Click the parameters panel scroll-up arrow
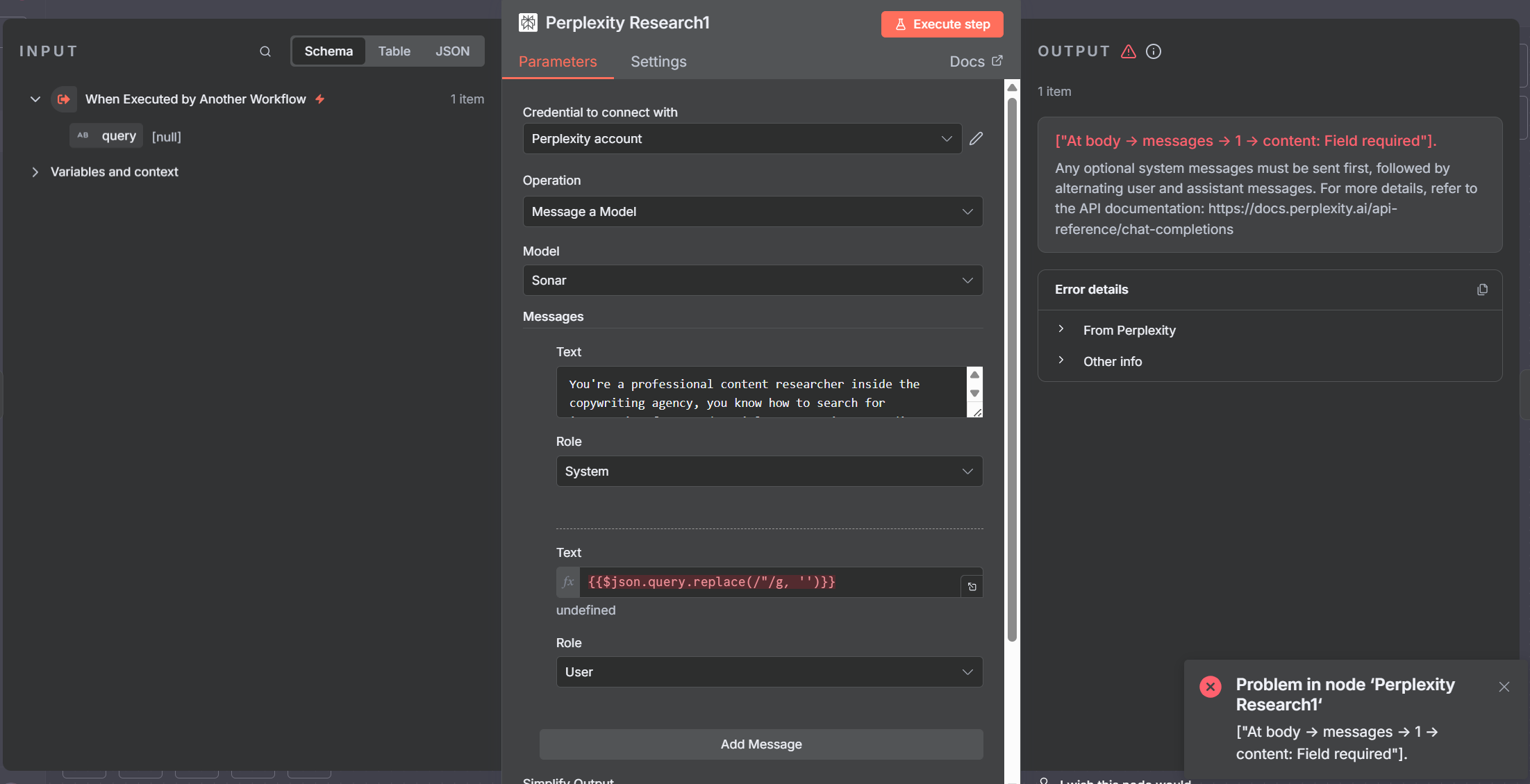The image size is (1530, 784). (1012, 87)
